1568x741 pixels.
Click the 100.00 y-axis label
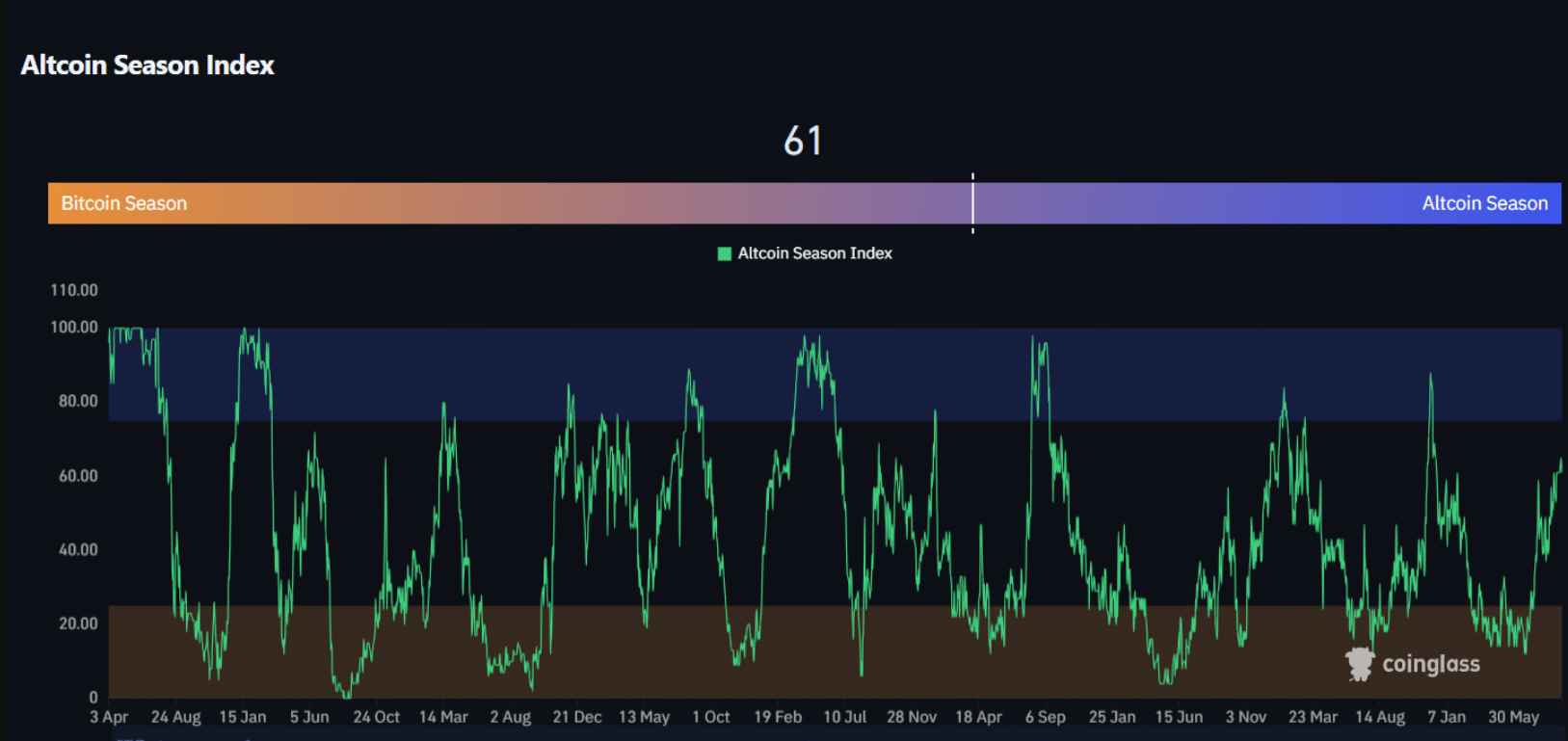pyautogui.click(x=74, y=328)
